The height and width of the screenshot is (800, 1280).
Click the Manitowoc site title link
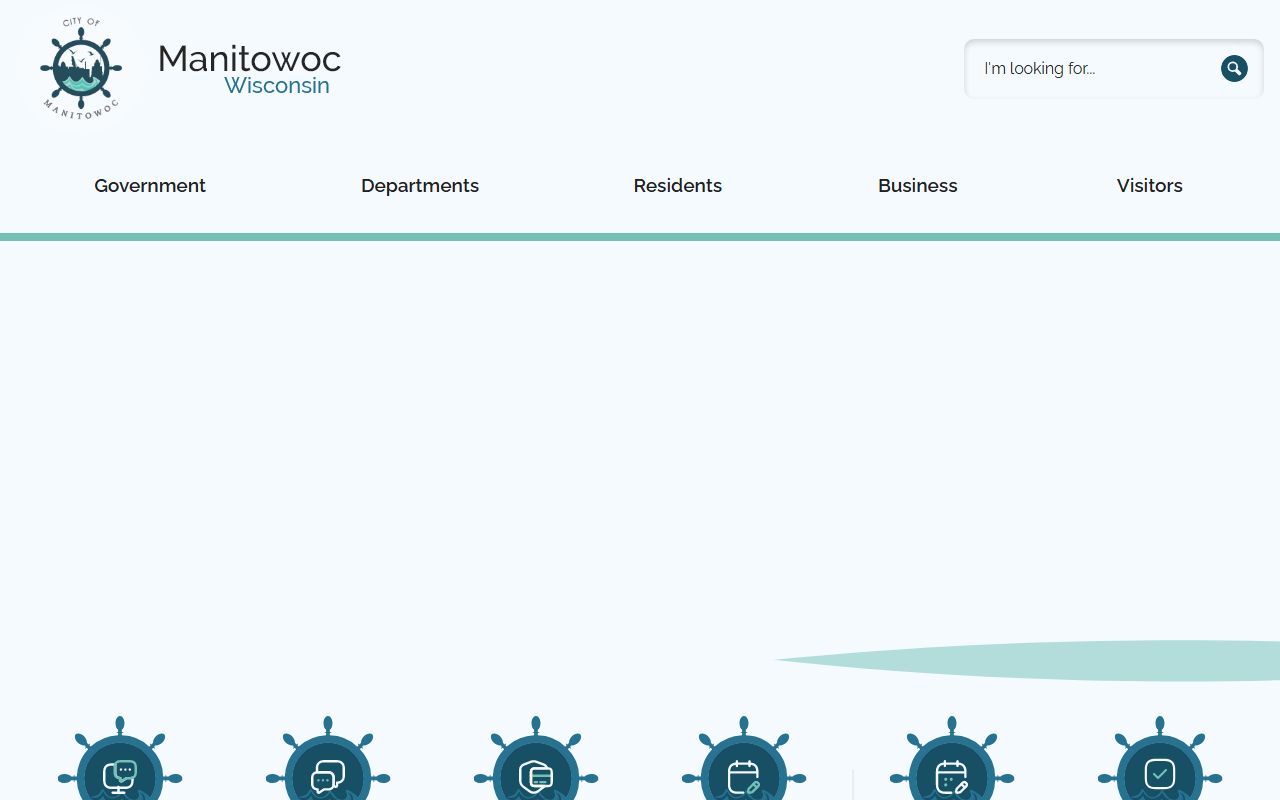(249, 58)
